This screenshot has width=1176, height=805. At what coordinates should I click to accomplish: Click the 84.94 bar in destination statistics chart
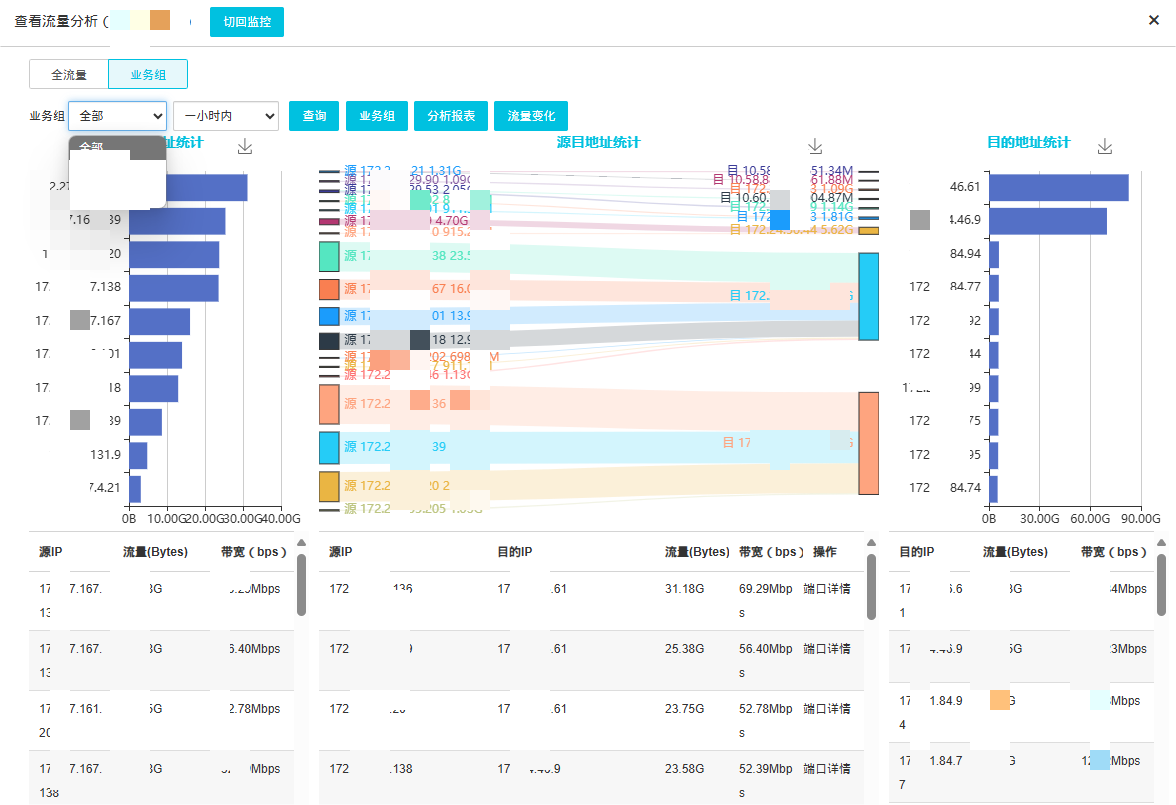(994, 255)
